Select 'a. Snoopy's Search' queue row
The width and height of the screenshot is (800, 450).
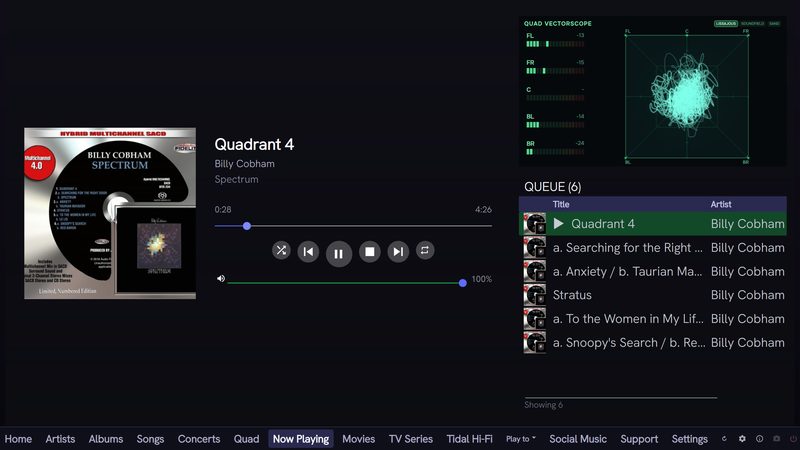tap(653, 342)
